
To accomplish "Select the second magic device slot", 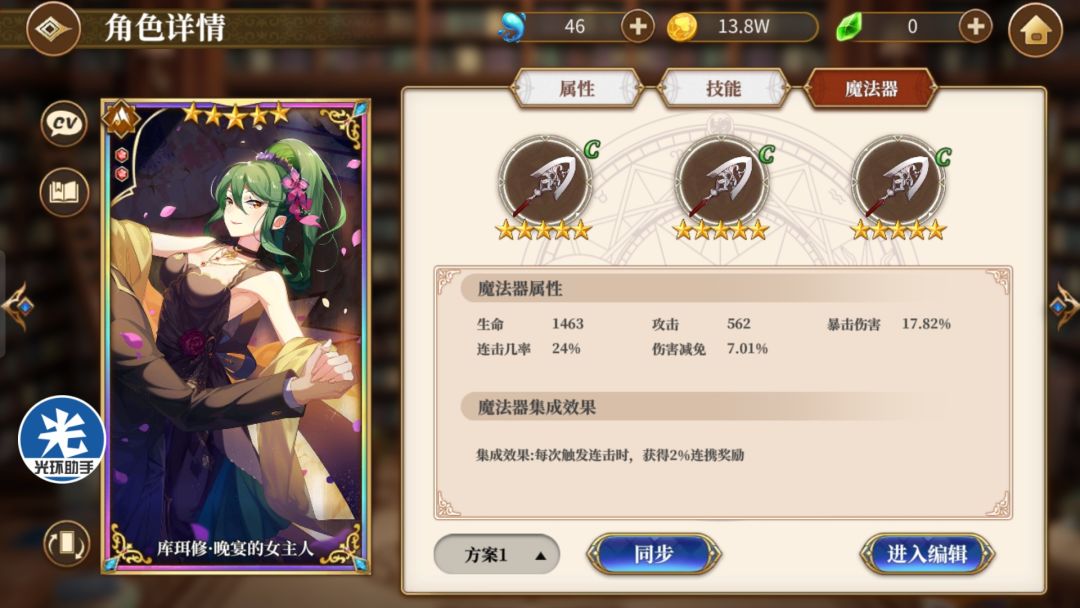I will pos(721,185).
